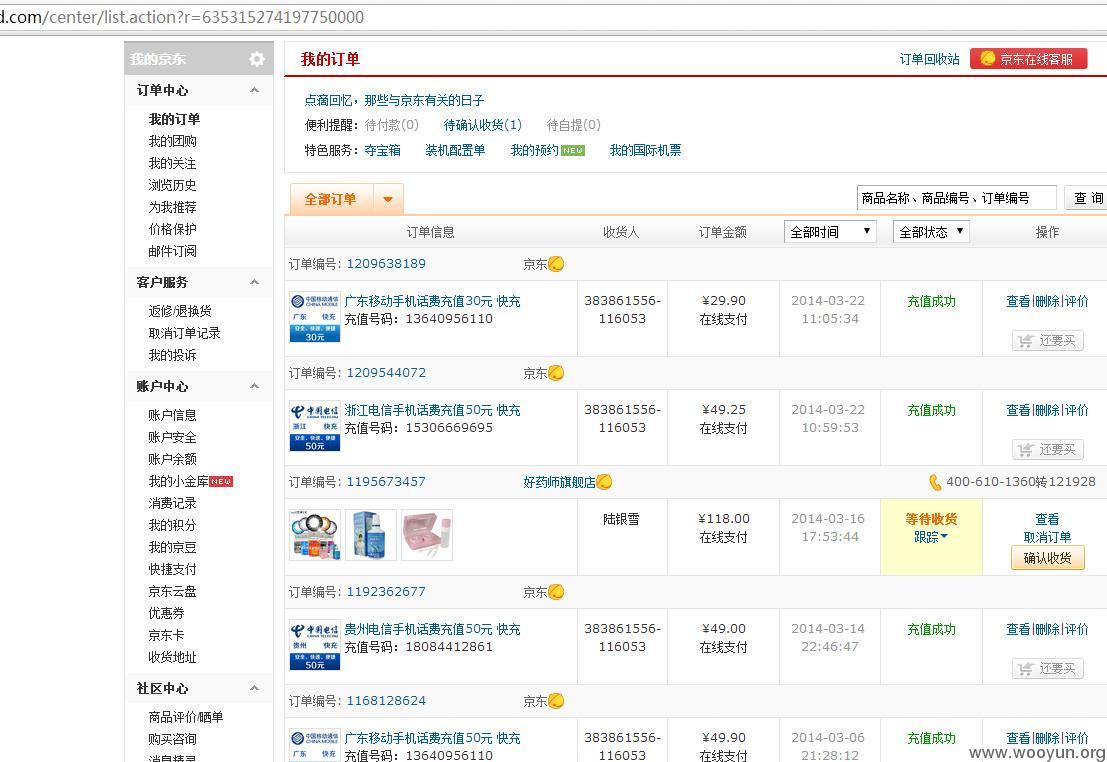Open 浙江电信50元 product thumbnail
1107x762 pixels.
pyautogui.click(x=315, y=426)
